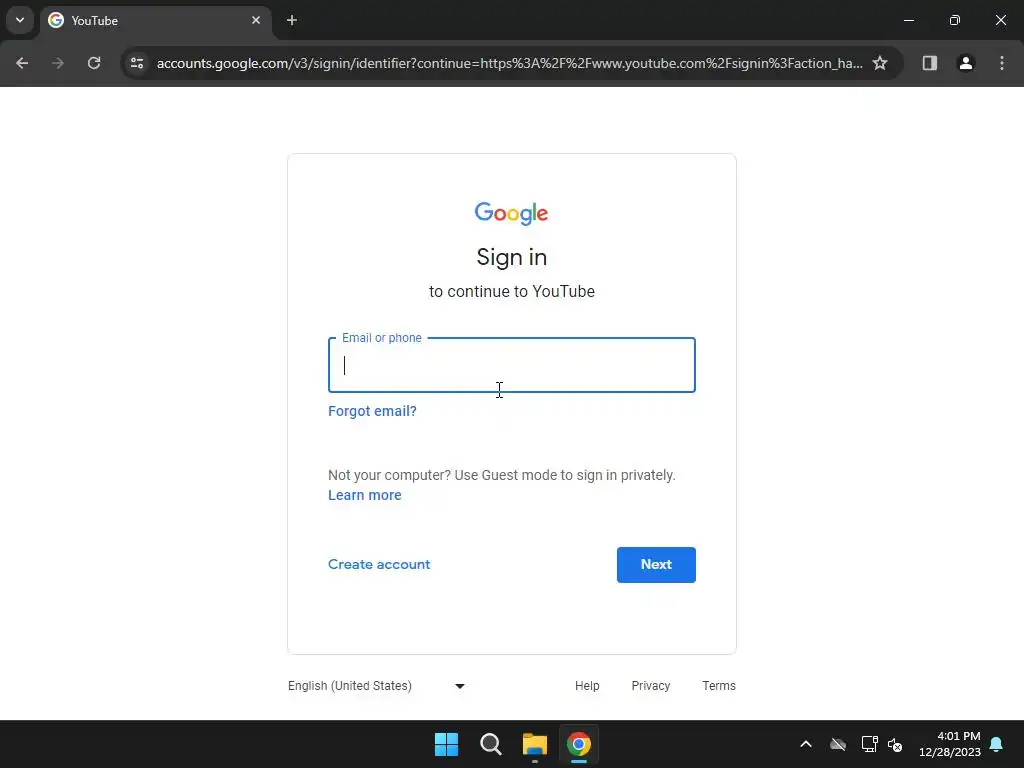Close the YouTube tab
This screenshot has height=768, width=1024.
256,20
